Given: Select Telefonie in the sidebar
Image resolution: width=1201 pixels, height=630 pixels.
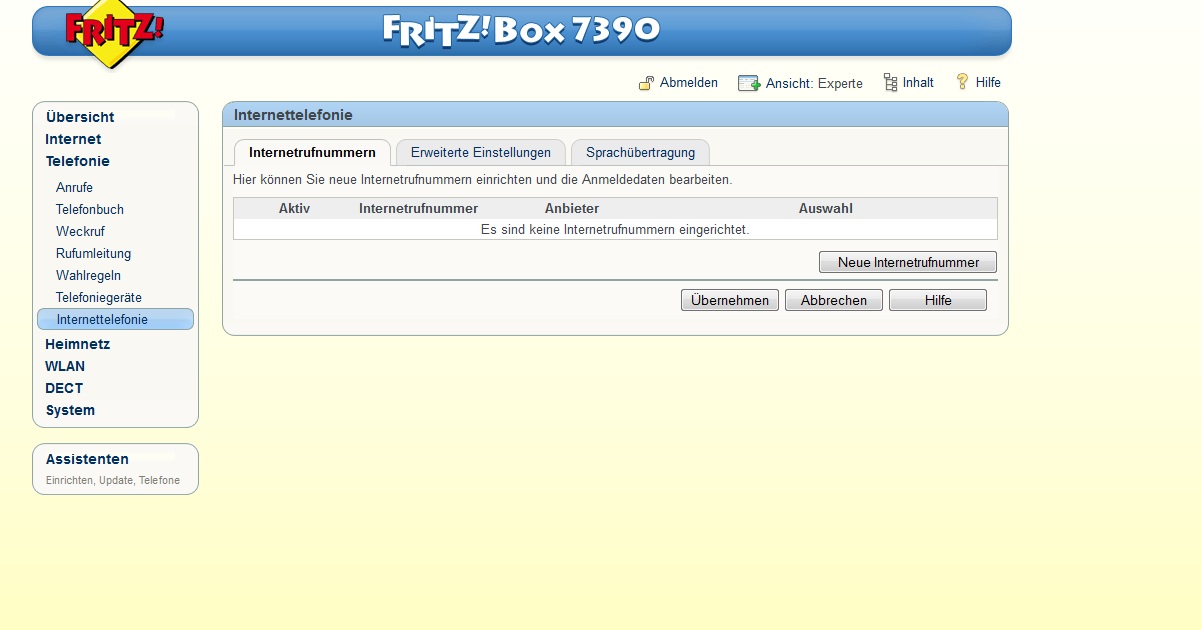Looking at the screenshot, I should (x=77, y=161).
